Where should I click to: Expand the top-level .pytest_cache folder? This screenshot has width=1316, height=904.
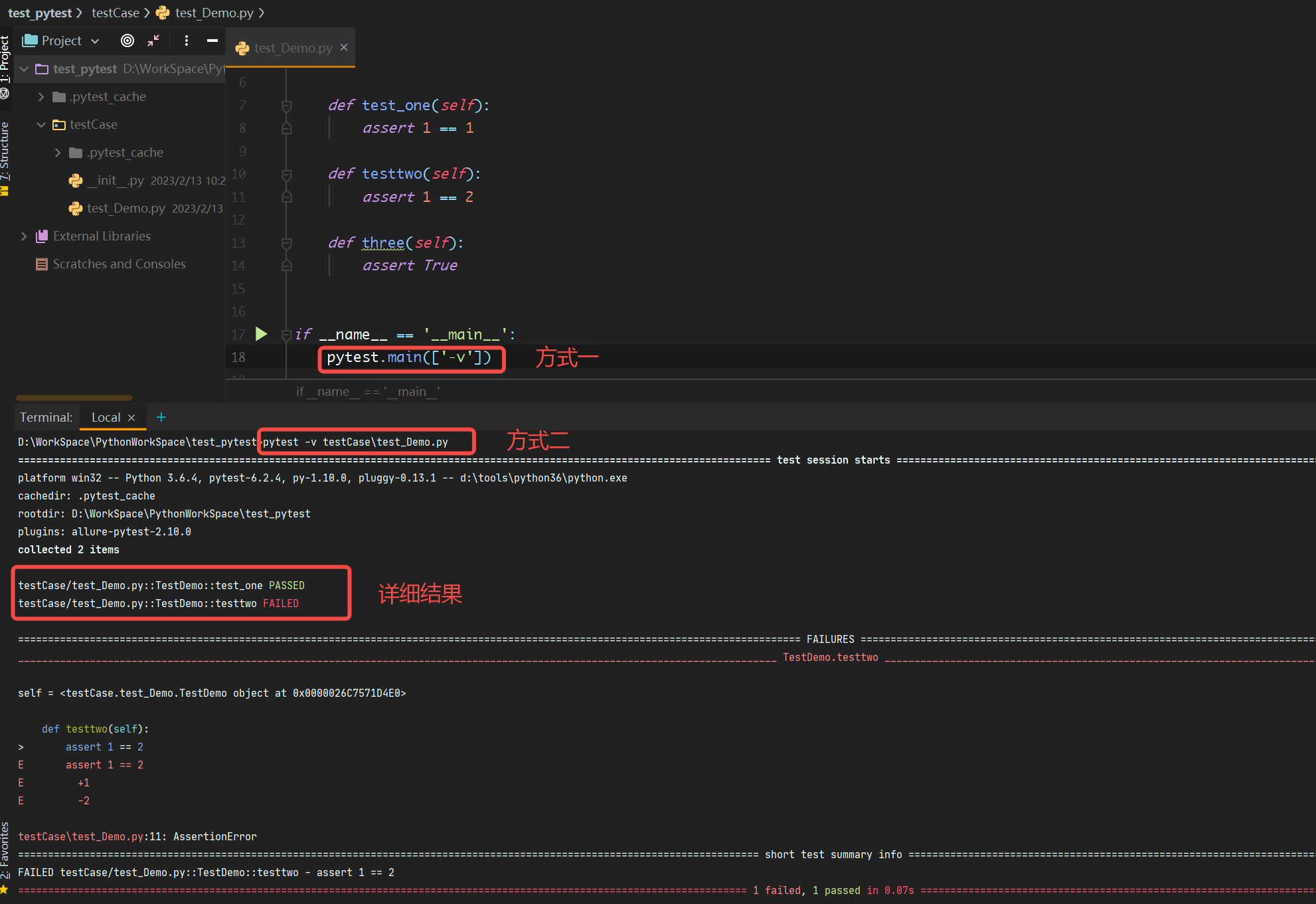[41, 97]
